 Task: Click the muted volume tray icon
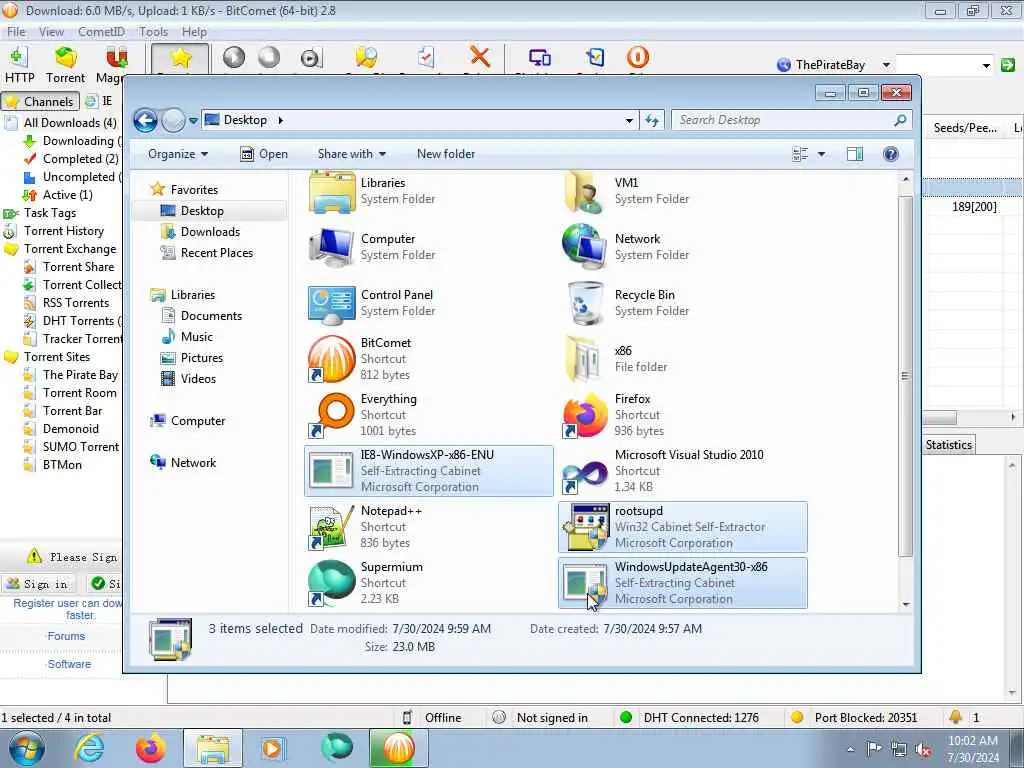[x=923, y=750]
